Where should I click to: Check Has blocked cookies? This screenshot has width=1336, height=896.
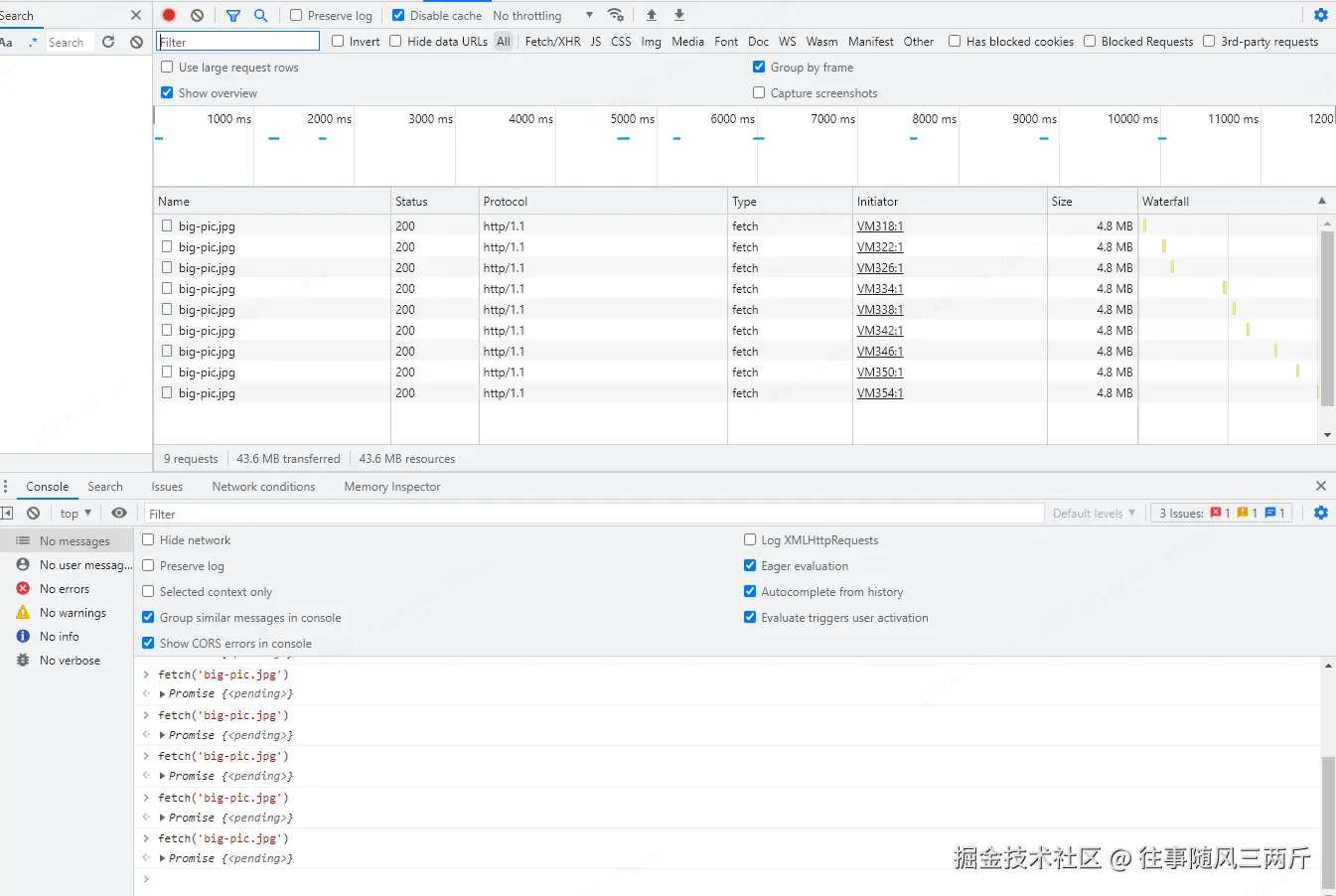click(x=955, y=41)
